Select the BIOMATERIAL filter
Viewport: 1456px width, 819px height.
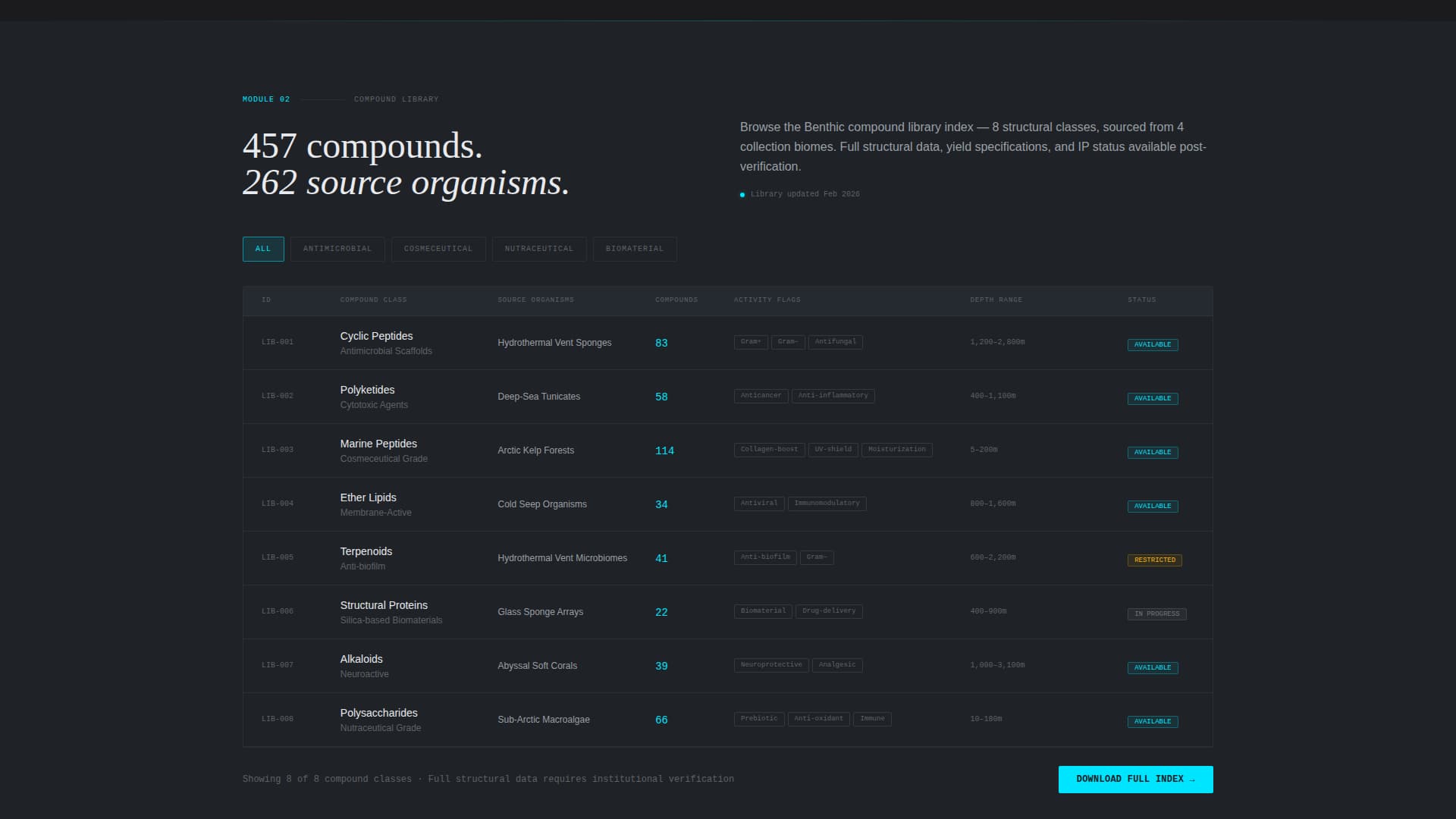coord(635,249)
